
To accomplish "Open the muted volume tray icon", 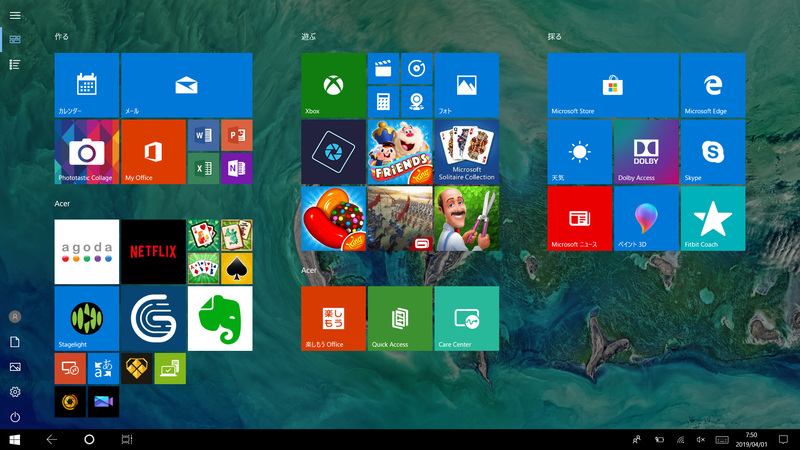I will [701, 440].
